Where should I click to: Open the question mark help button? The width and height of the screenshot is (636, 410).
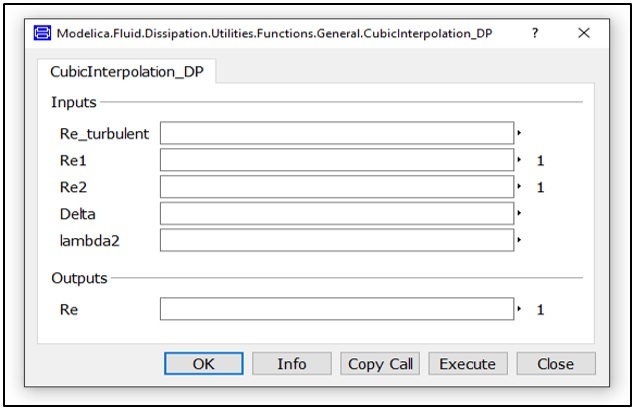point(535,32)
